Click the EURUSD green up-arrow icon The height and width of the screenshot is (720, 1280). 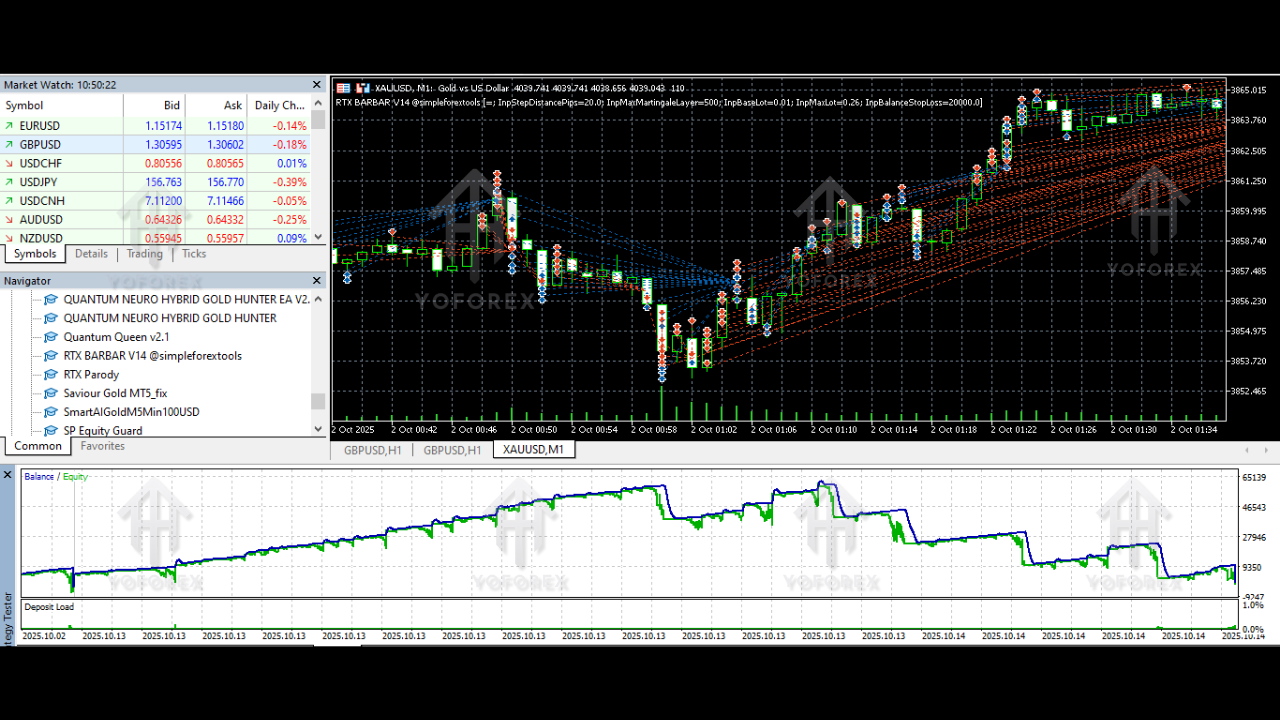[x=10, y=126]
